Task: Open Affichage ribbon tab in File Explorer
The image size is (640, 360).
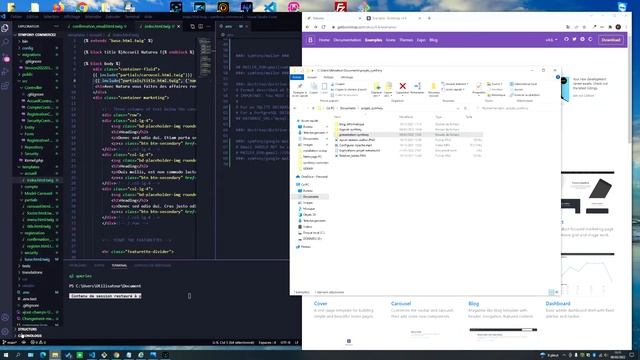Action: (347, 77)
